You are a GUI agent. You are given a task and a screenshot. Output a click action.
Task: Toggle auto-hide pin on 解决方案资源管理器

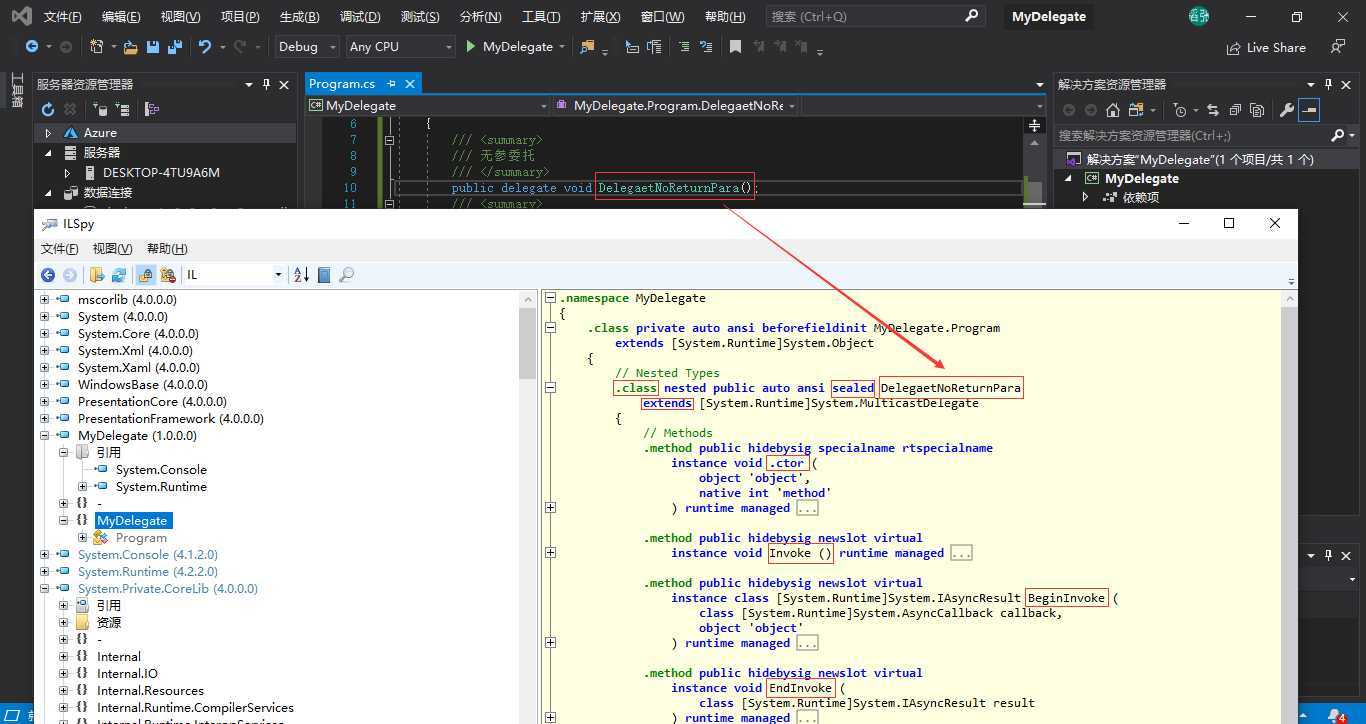click(x=1329, y=84)
